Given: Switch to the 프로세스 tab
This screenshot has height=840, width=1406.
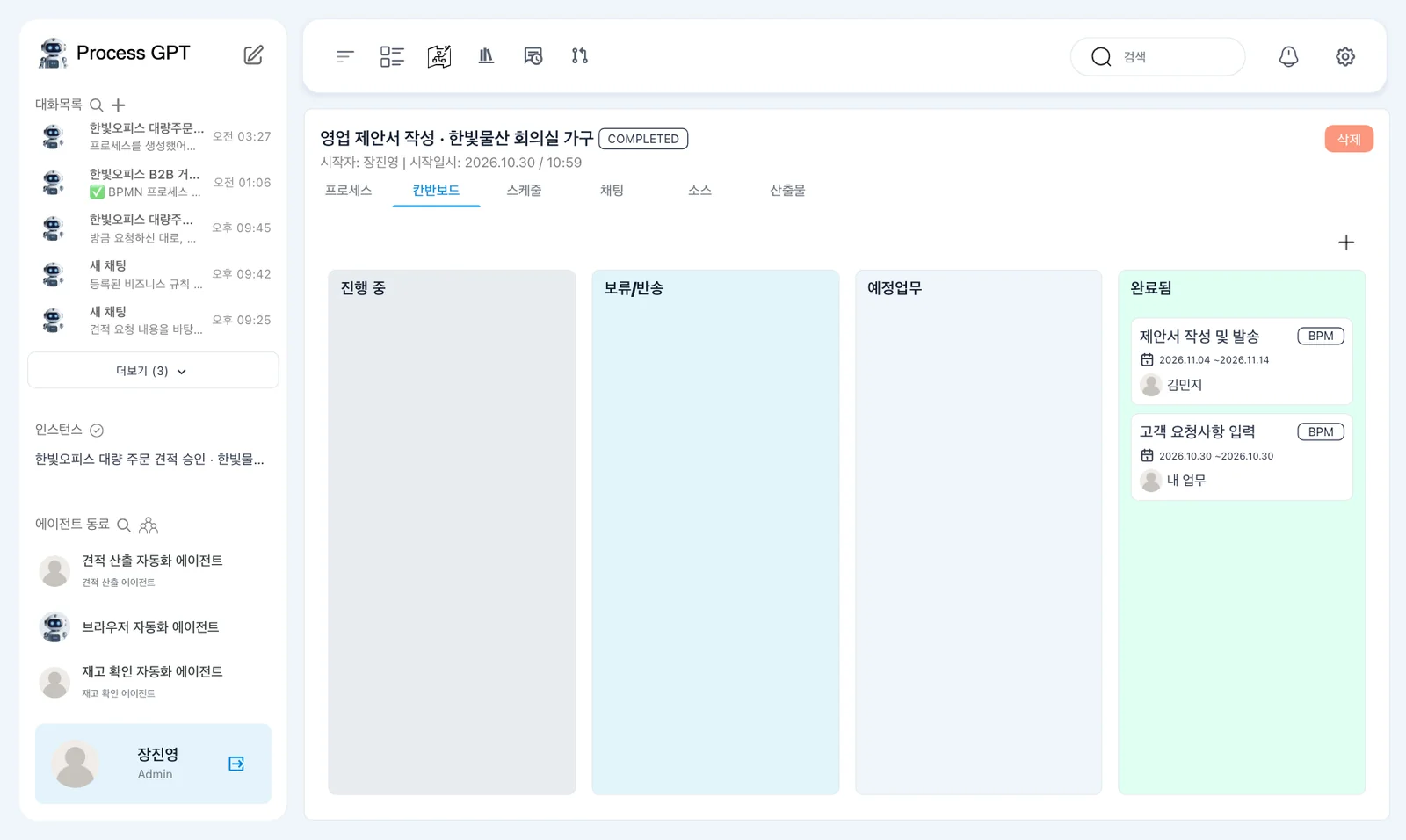Looking at the screenshot, I should (348, 191).
